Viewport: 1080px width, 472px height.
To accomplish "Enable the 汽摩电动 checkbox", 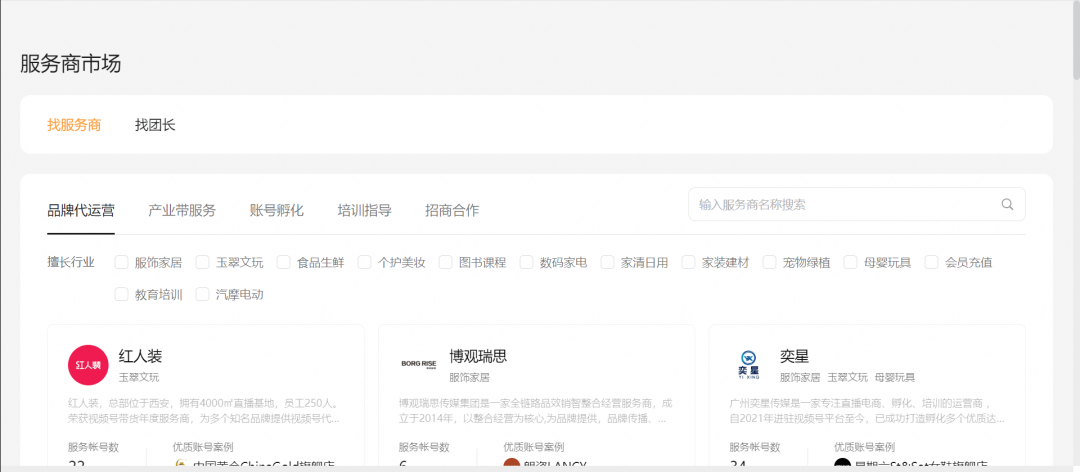I will tap(203, 295).
